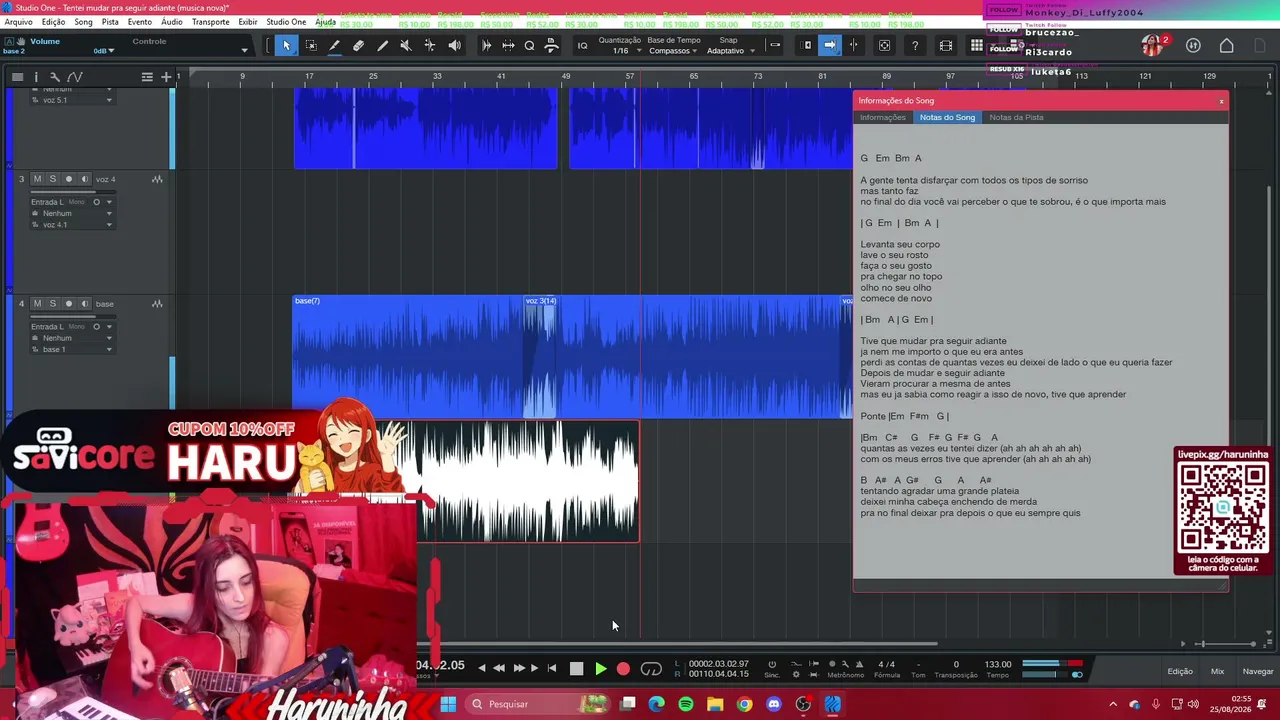The image size is (1280, 720).
Task: Open the video player film icon
Action: [x=946, y=45]
